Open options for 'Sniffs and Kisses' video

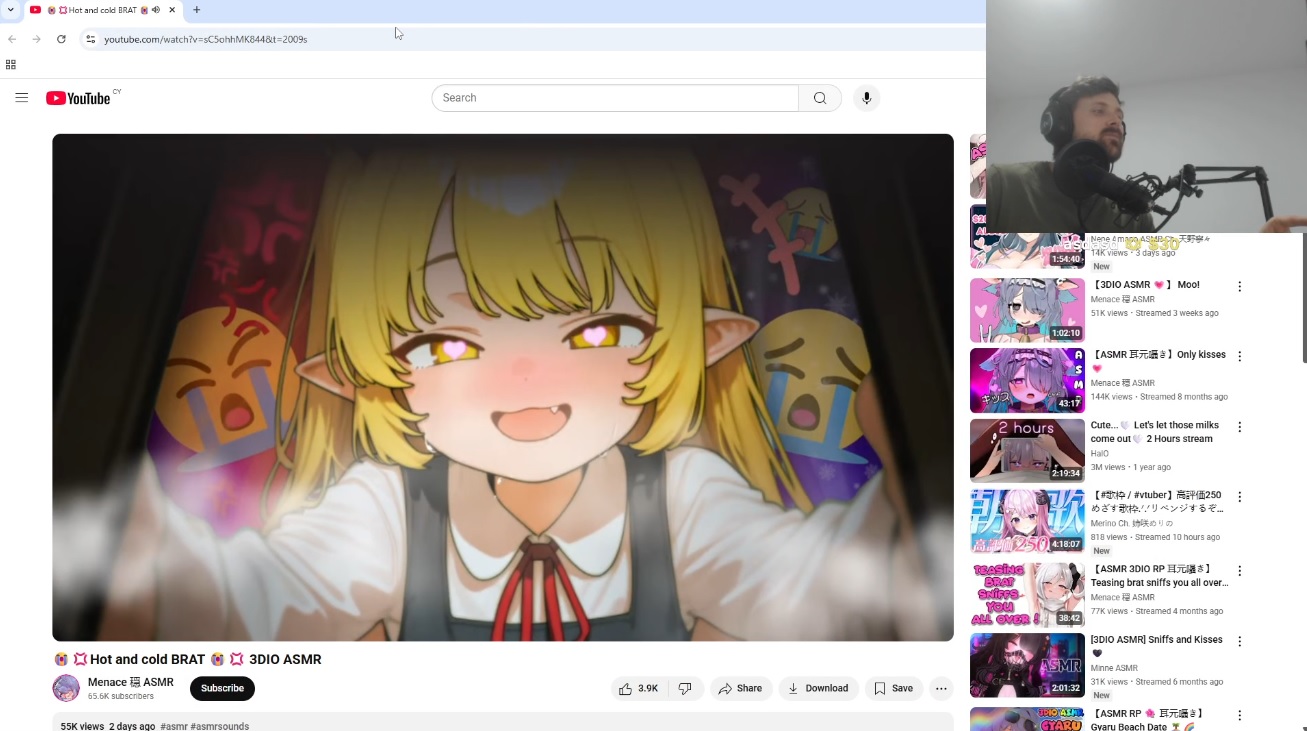click(x=1239, y=641)
